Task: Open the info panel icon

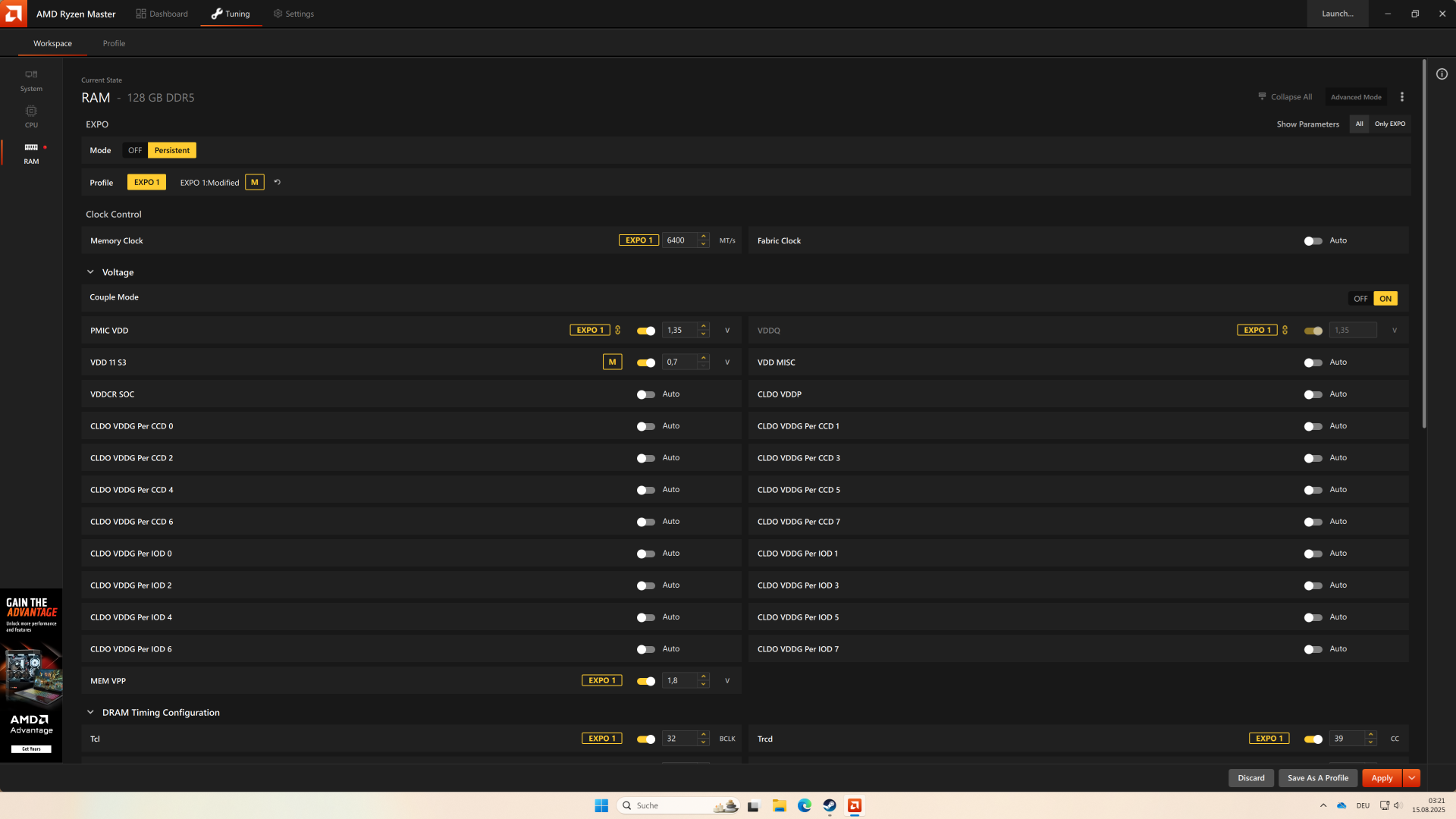Action: click(x=1442, y=74)
